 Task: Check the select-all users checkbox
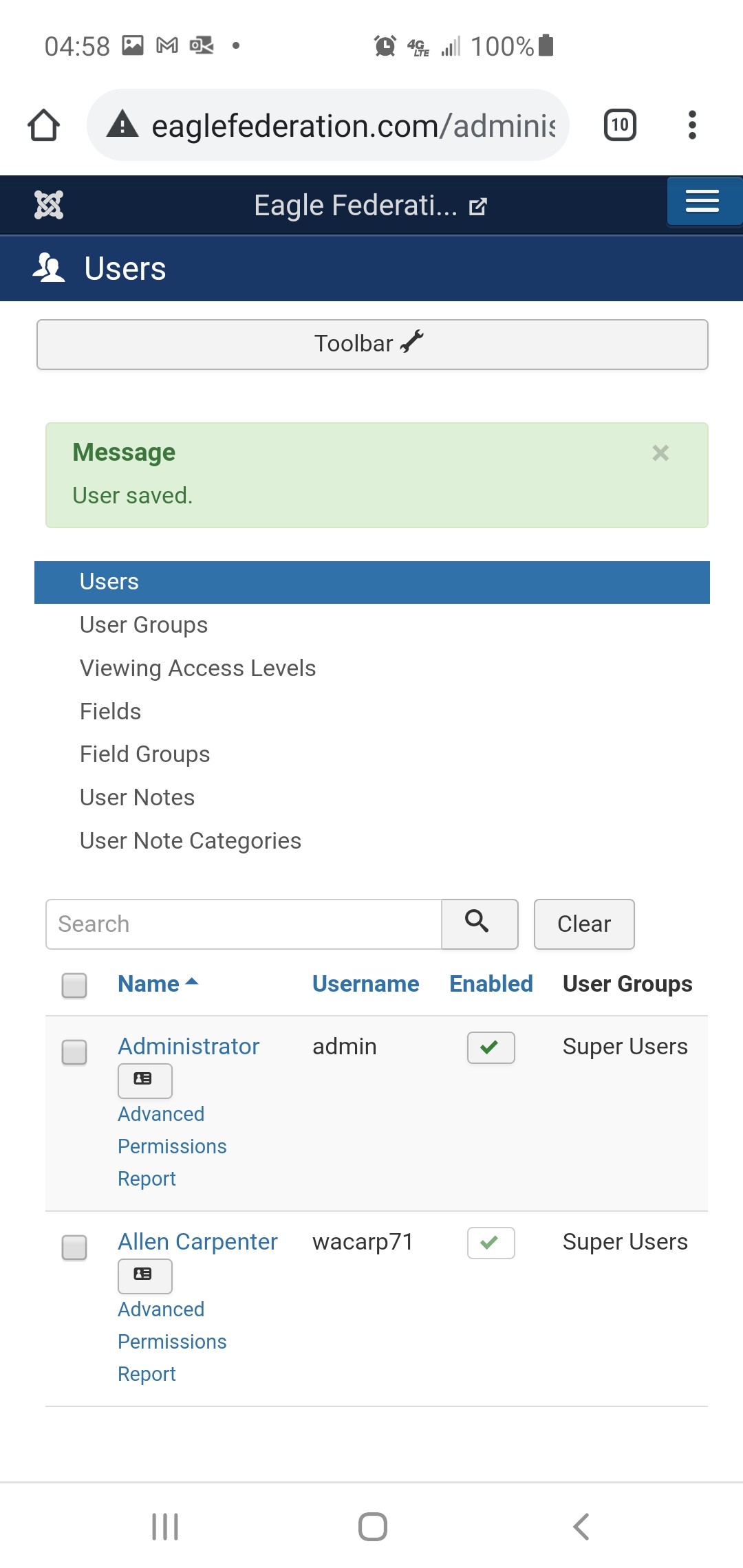click(x=74, y=985)
